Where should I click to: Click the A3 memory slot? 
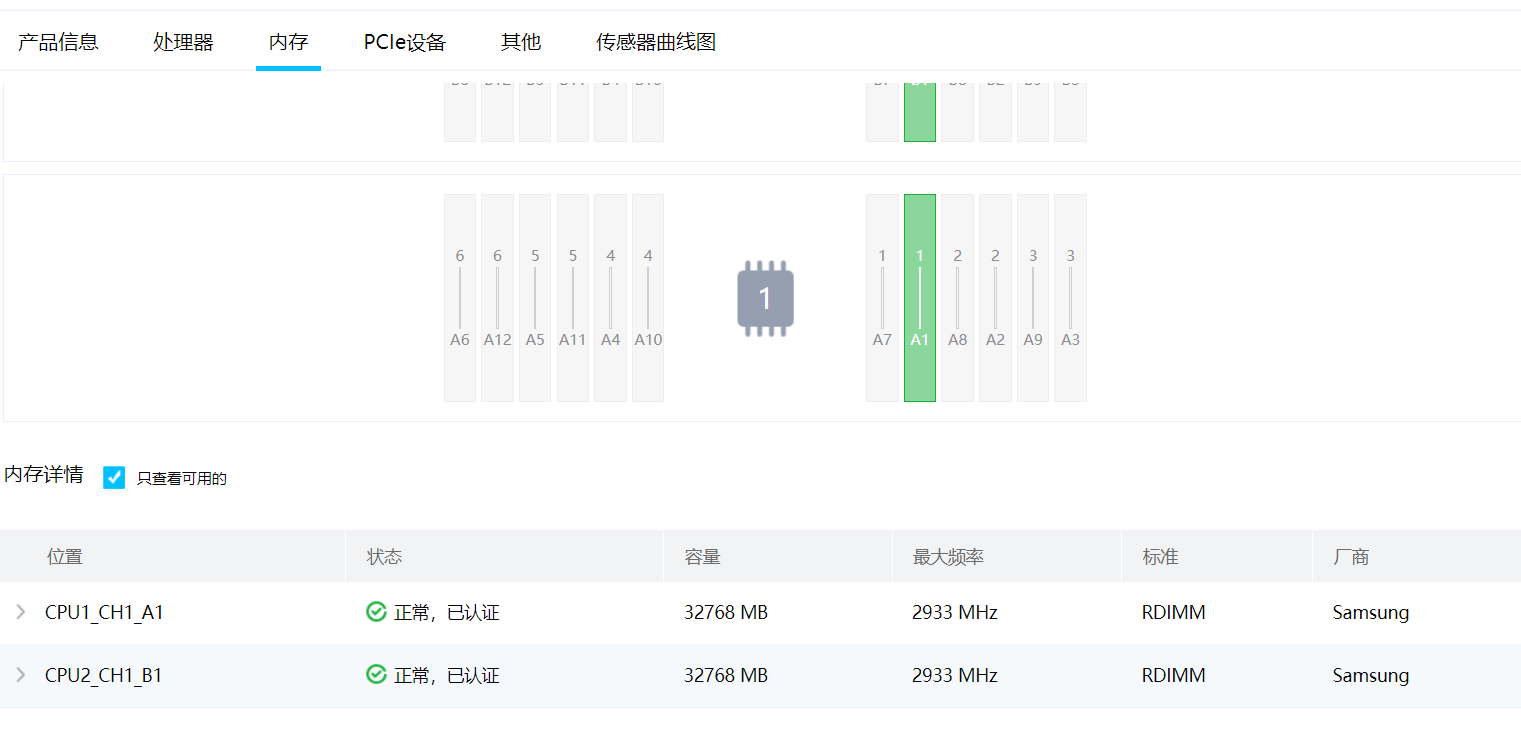click(1070, 298)
